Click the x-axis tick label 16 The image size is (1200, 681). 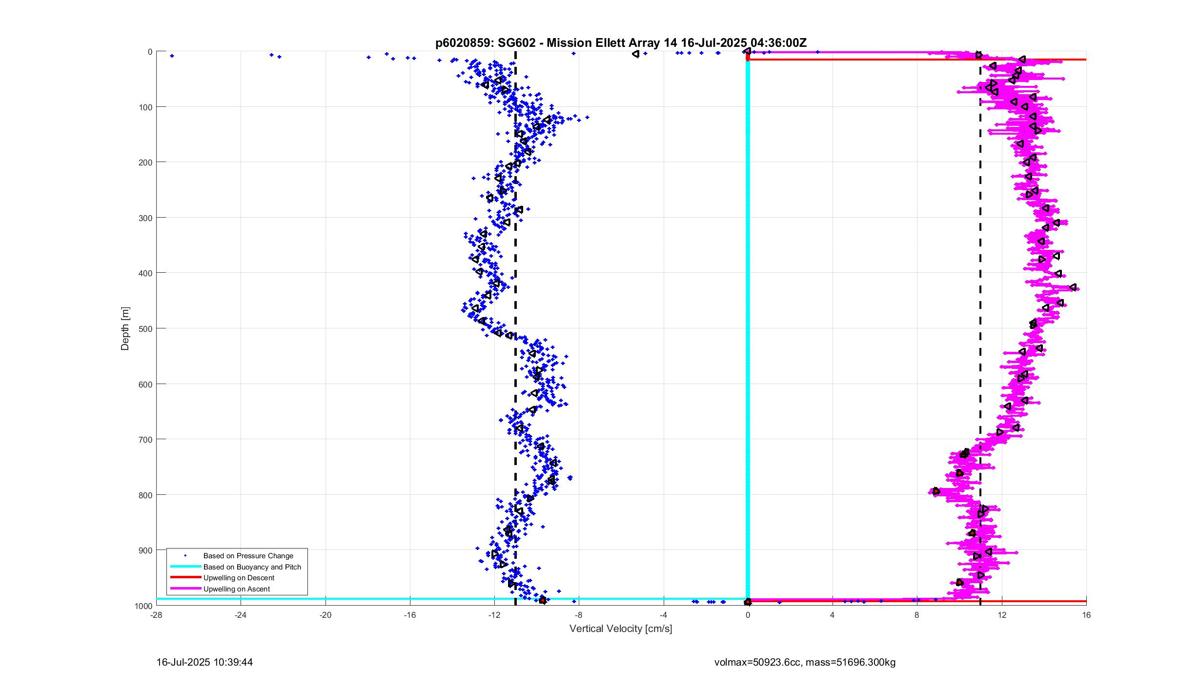(1086, 615)
